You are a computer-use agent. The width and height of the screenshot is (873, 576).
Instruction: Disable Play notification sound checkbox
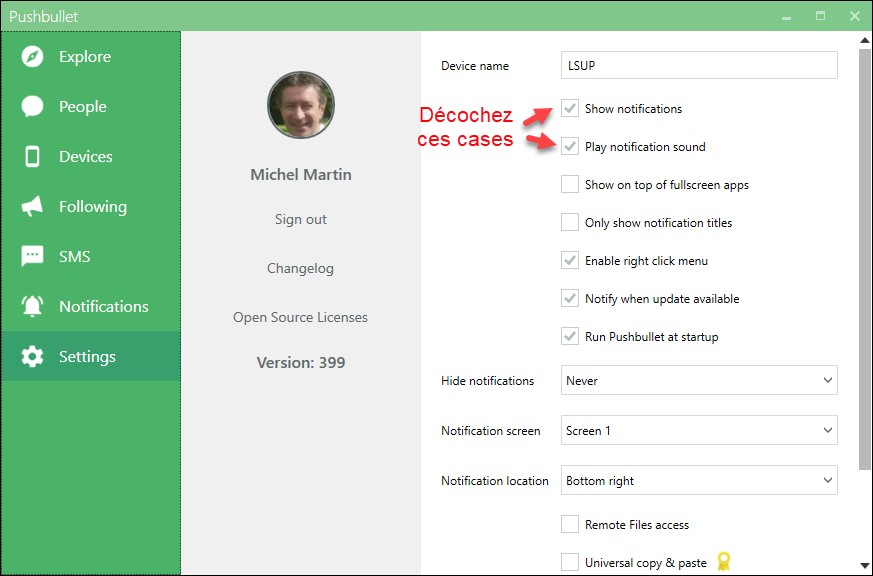tap(570, 147)
